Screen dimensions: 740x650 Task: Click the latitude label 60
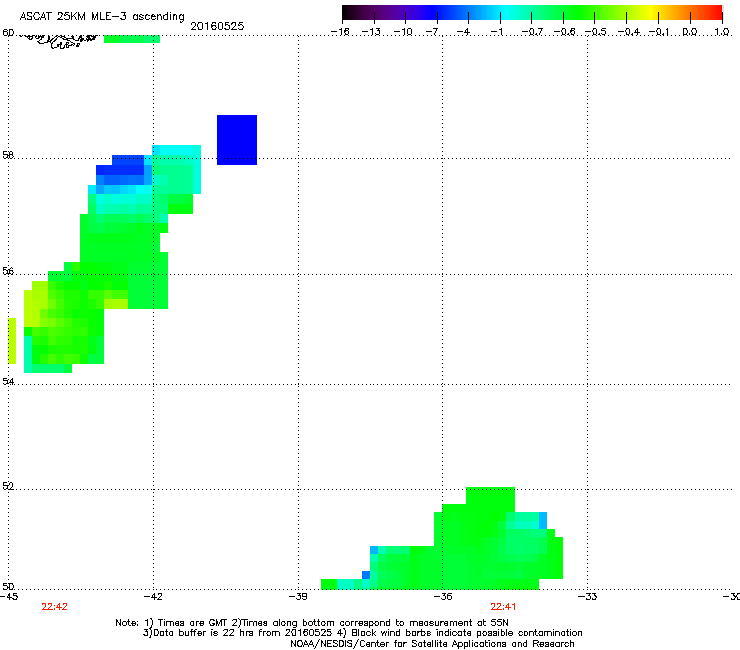(x=8, y=33)
